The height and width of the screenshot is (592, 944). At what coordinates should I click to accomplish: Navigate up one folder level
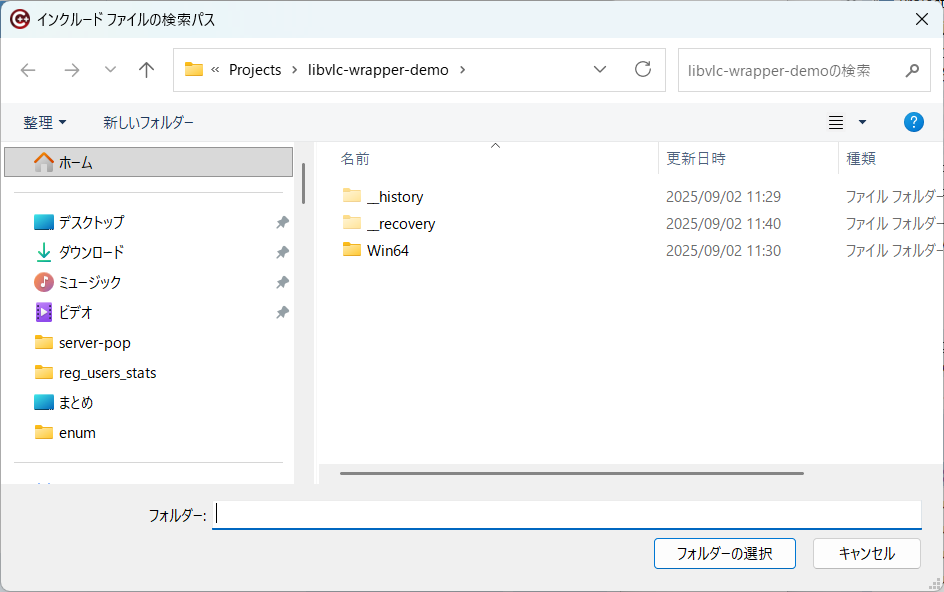146,70
